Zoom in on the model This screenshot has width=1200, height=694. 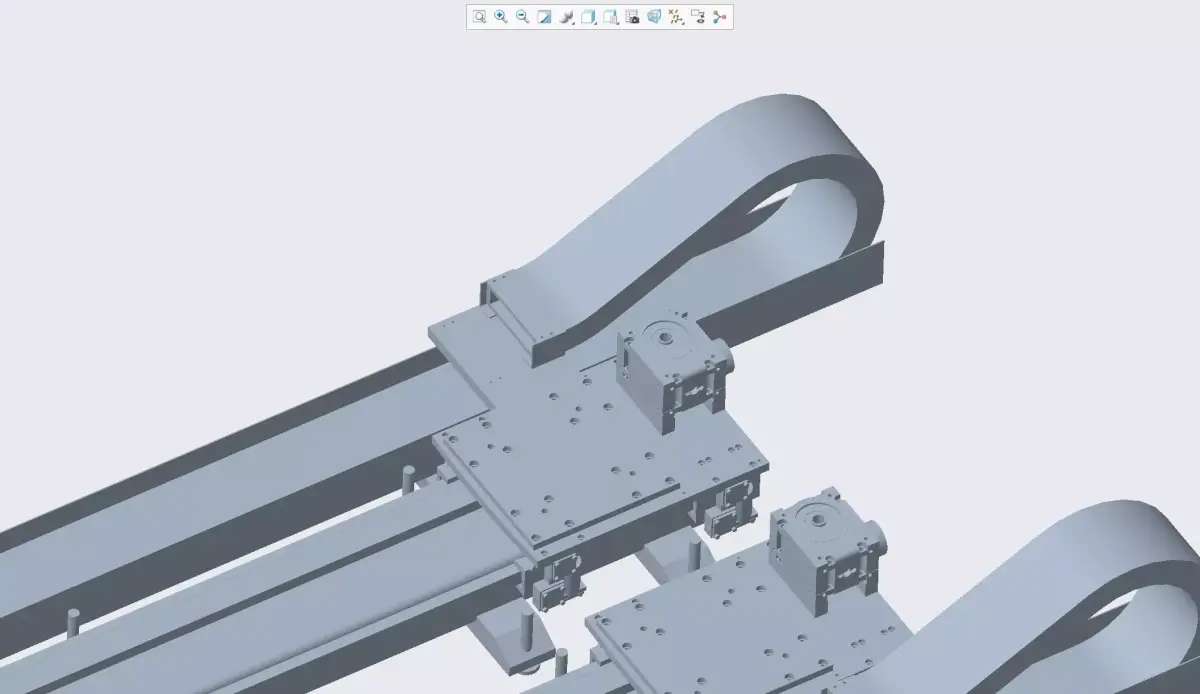coord(499,17)
